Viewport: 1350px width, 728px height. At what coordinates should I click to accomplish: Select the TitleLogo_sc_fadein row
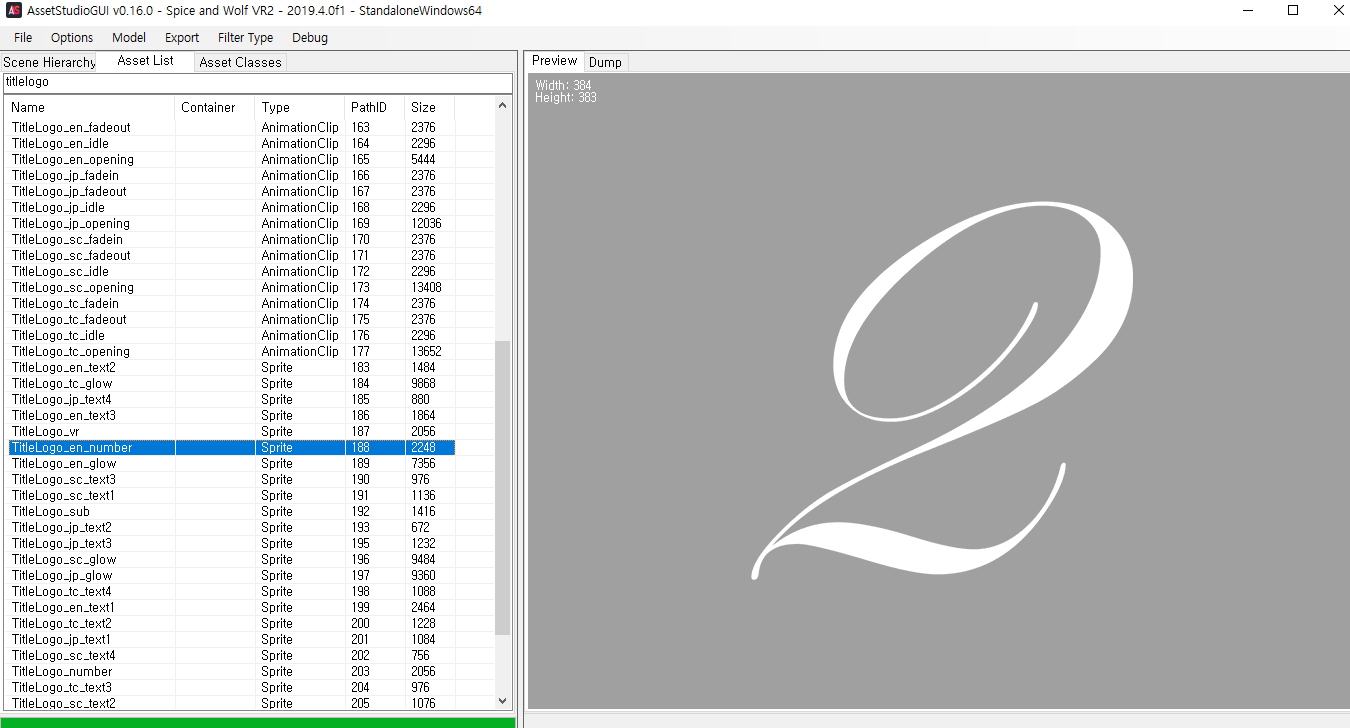(232, 239)
